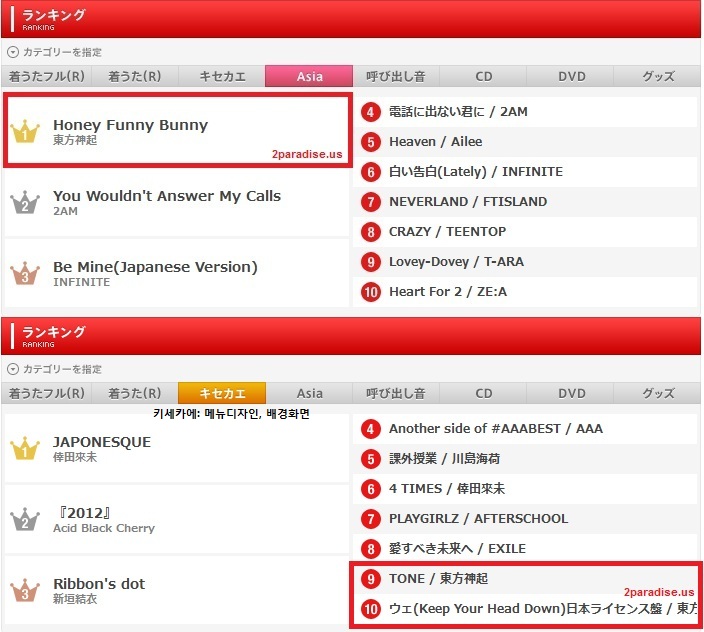
Task: Click rank 4 badge next to Another side of #AAABEST
Action: pyautogui.click(x=371, y=429)
